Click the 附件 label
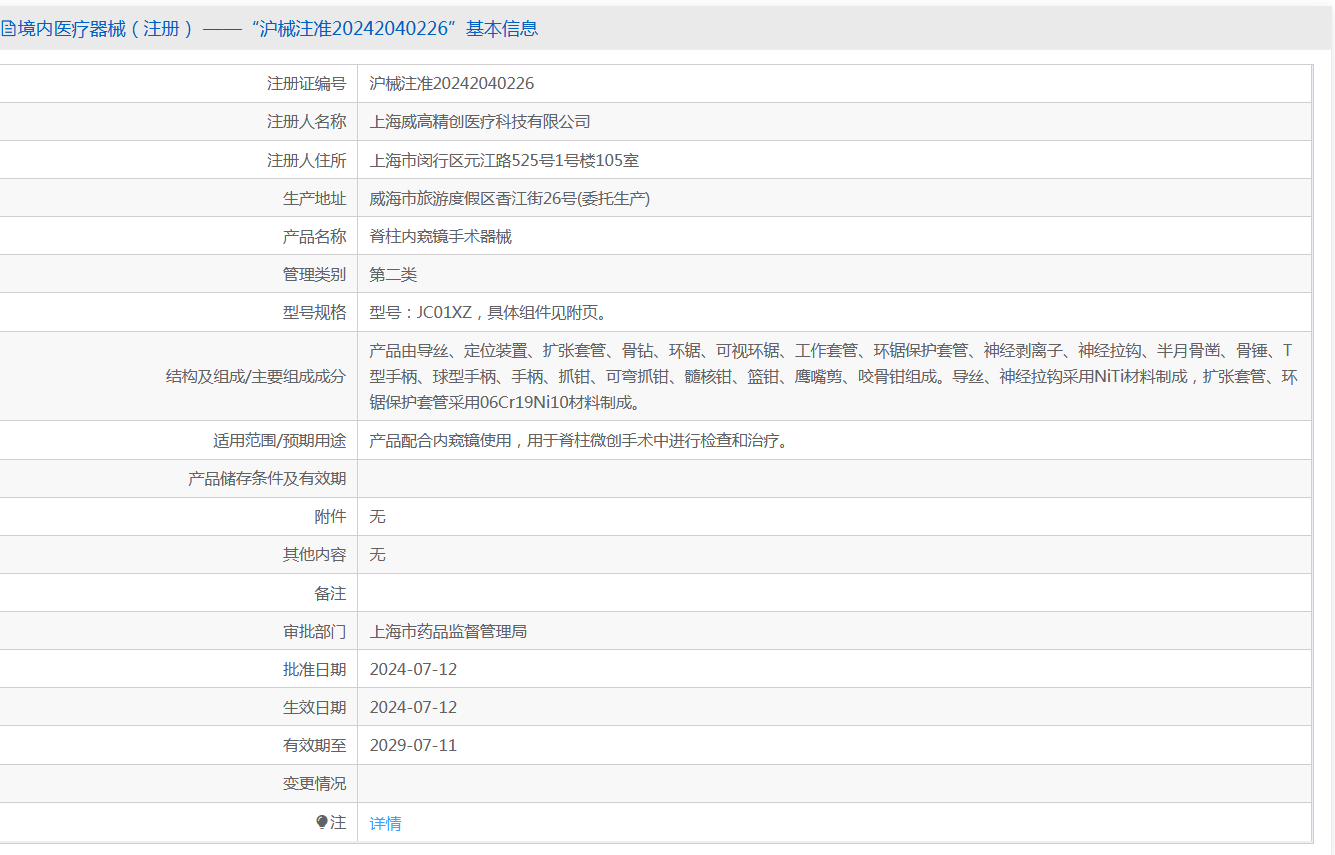The height and width of the screenshot is (855, 1335). [x=330, y=516]
